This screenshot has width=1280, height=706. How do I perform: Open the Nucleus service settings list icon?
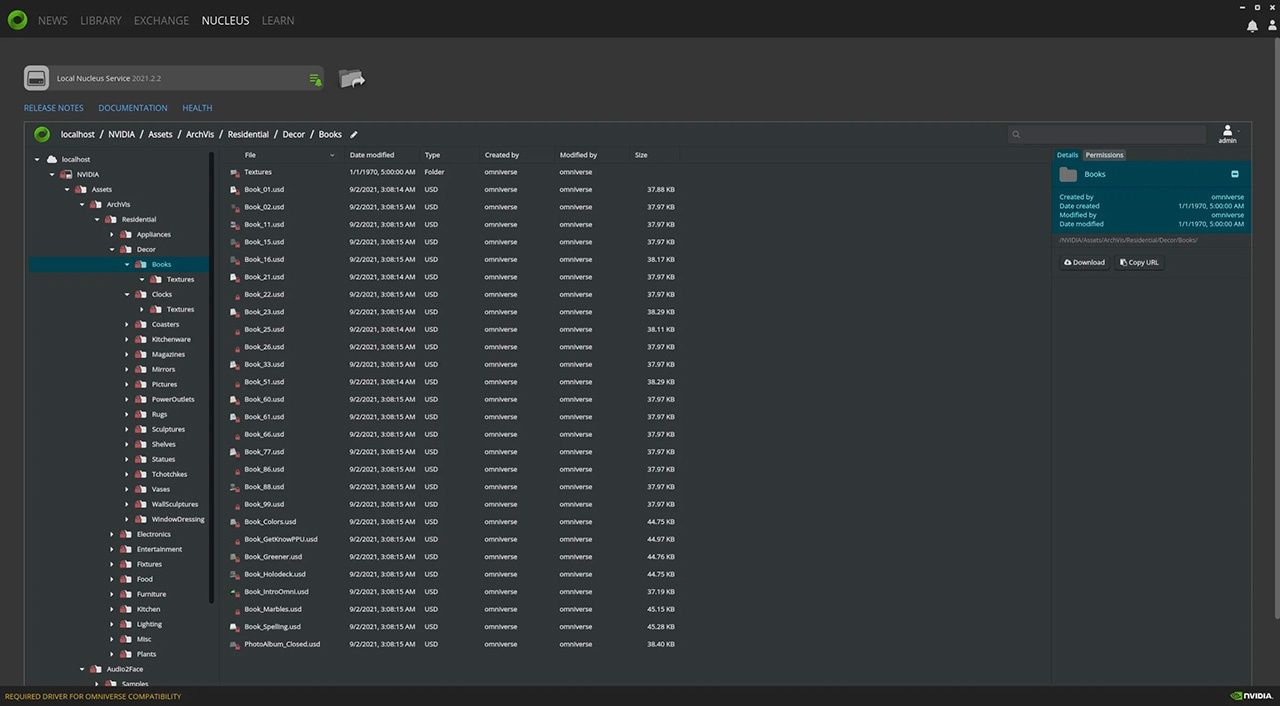pos(315,79)
